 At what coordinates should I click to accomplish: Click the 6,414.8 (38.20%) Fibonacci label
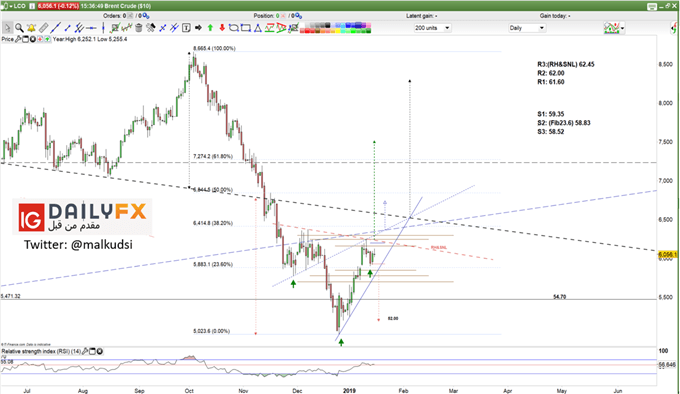coord(213,223)
